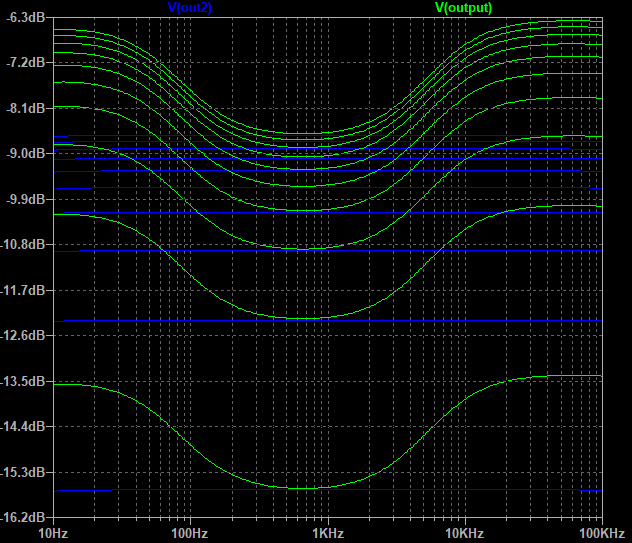Click the -7.2dB axis label

tap(25, 62)
